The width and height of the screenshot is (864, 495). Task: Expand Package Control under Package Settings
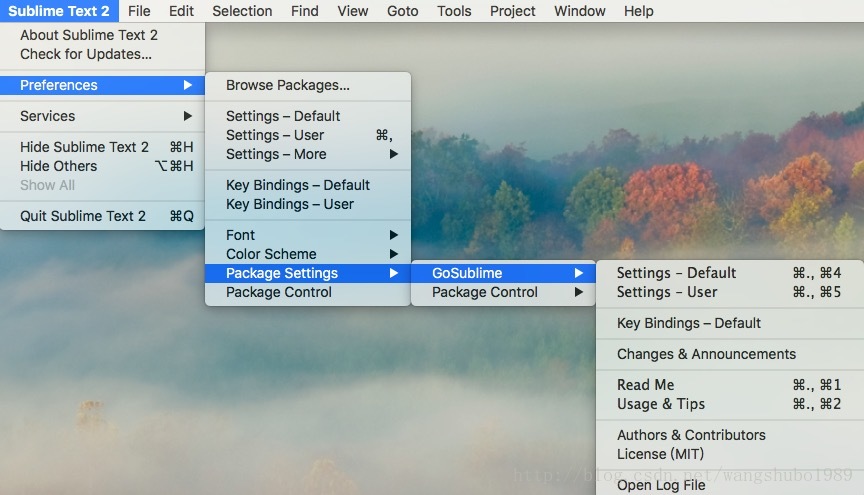point(503,292)
